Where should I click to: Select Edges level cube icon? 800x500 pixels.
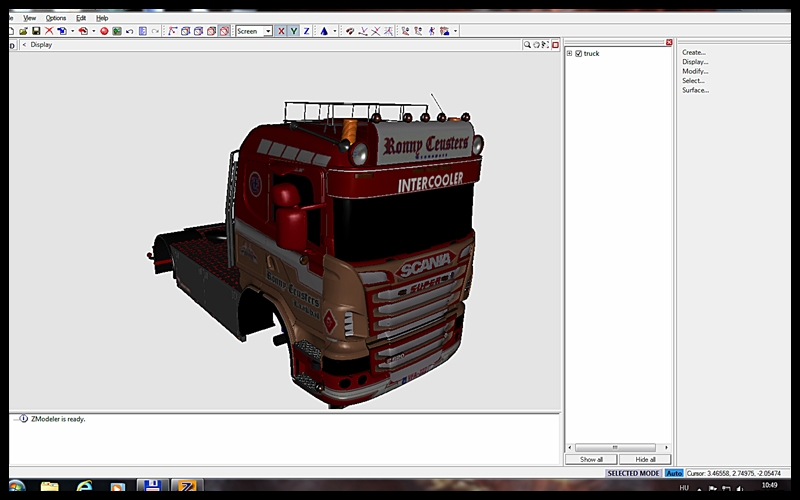[185, 31]
